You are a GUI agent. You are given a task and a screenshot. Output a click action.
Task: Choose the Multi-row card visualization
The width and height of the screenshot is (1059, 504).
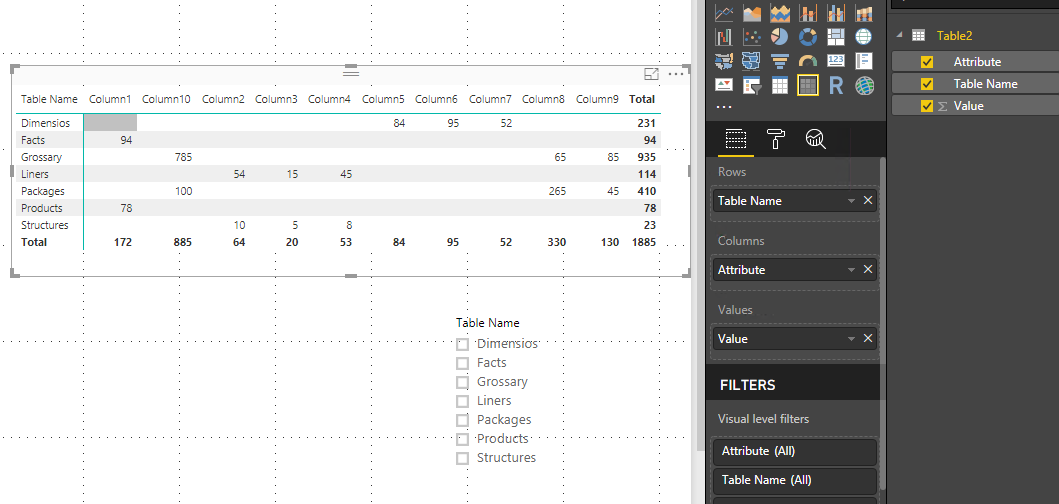coord(864,61)
